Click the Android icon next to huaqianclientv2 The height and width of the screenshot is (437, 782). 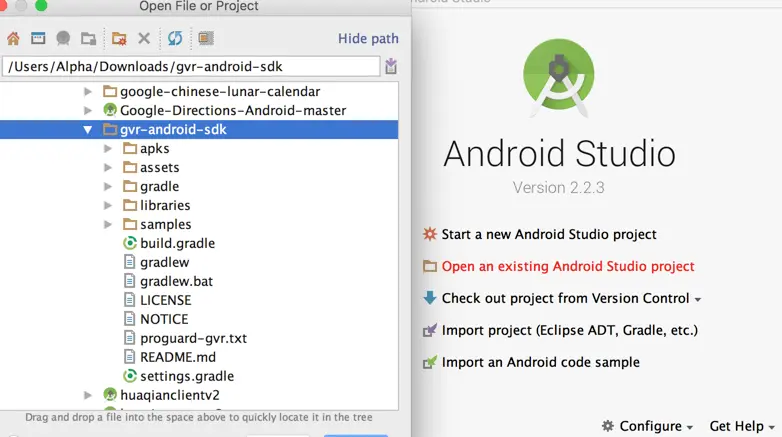110,395
